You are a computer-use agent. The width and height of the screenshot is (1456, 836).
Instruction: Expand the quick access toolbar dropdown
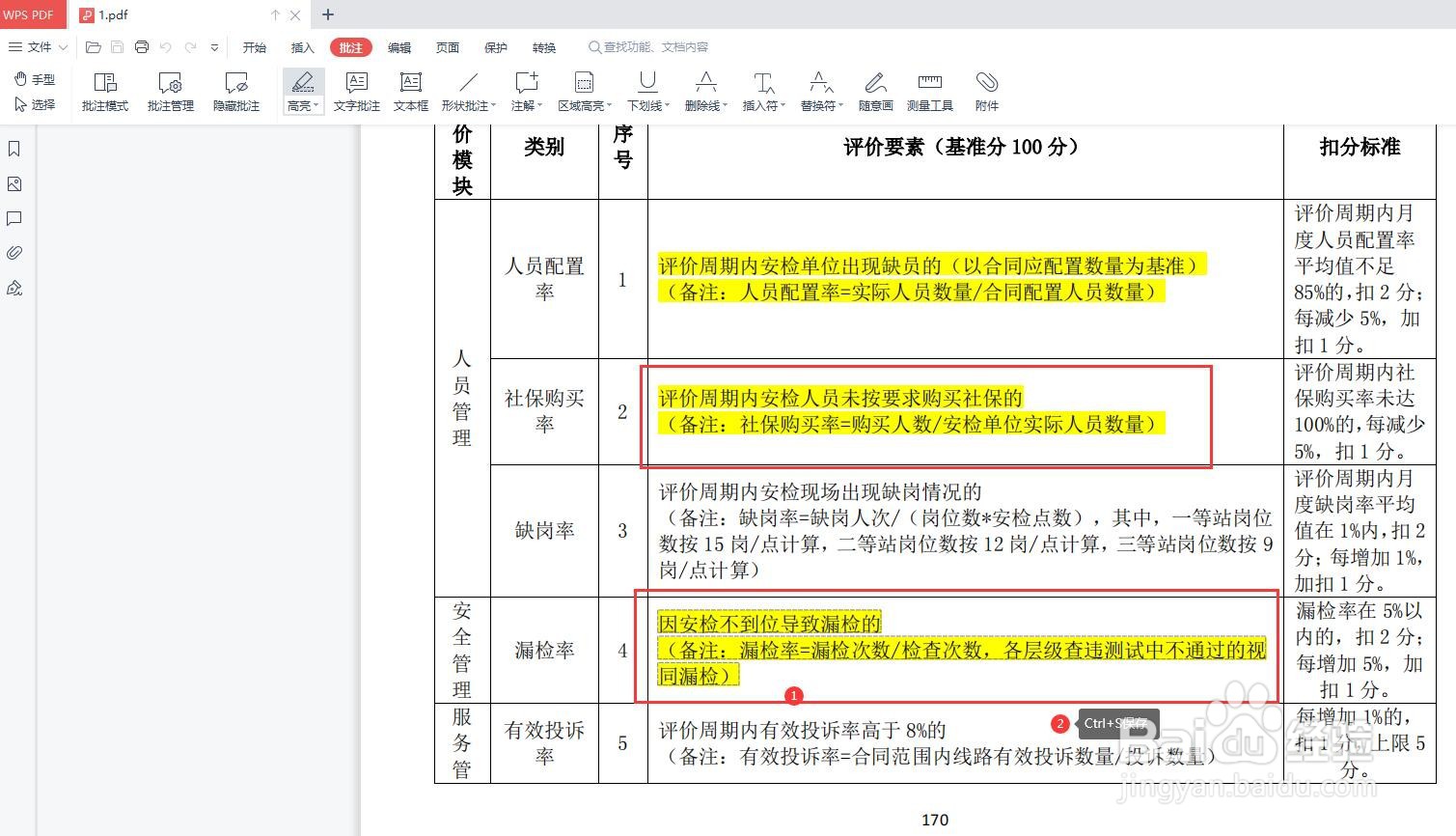click(214, 47)
